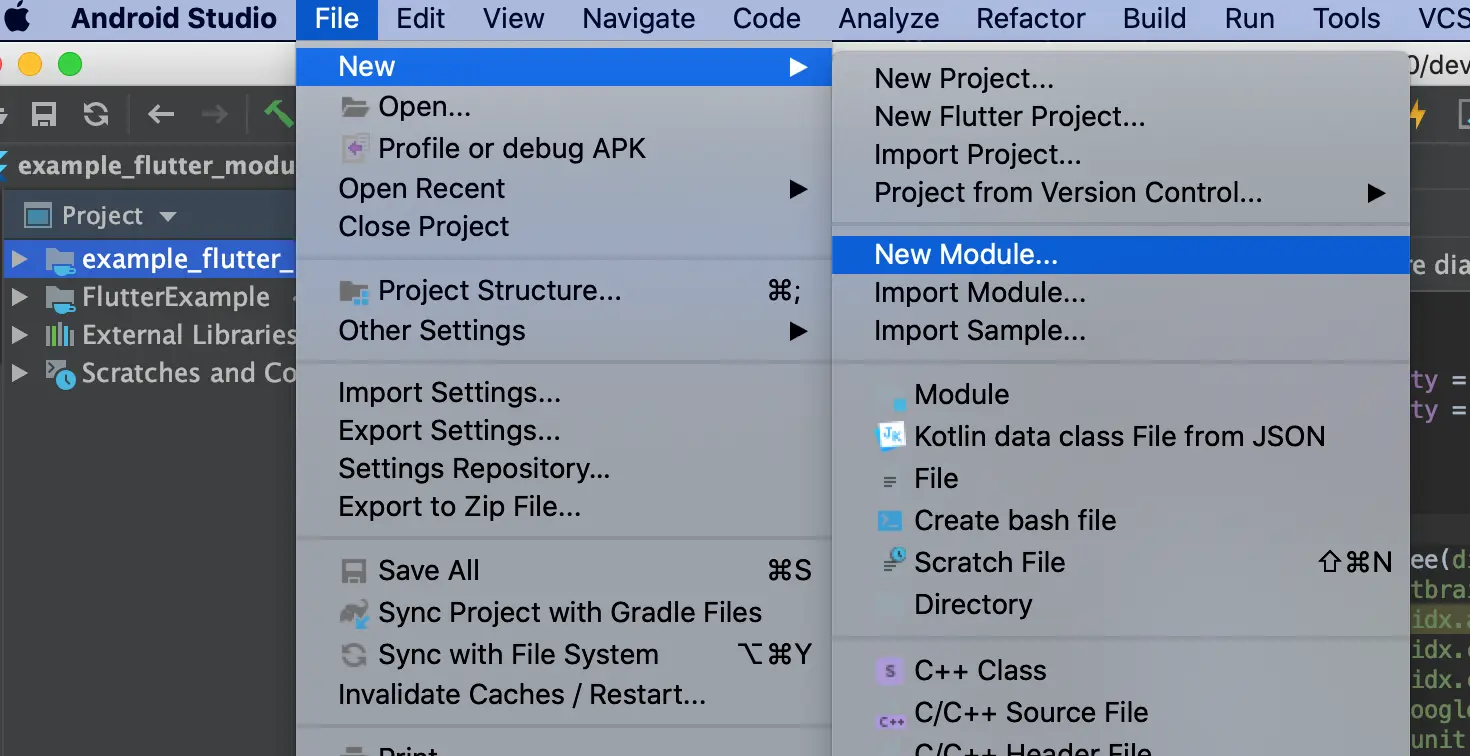Screen dimensions: 1470x756
Task: Open the Project view dropdown
Action: 168,216
